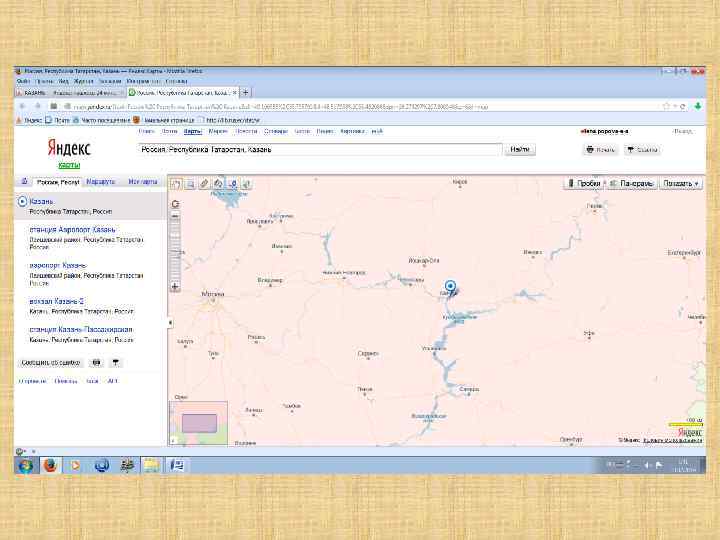Click the Yandex logo
720x540 pixels.
[x=69, y=148]
